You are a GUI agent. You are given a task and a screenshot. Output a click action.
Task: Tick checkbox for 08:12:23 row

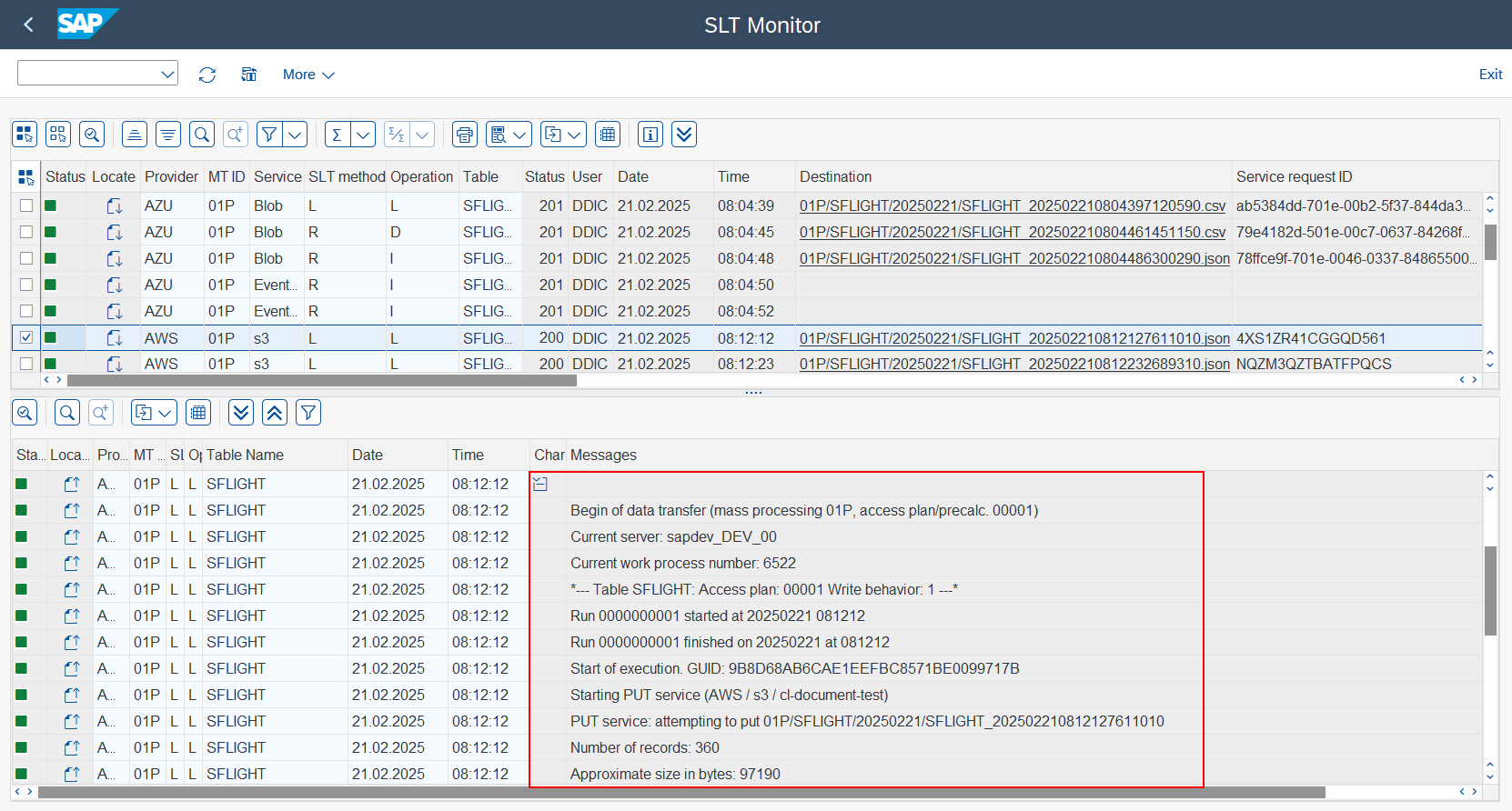pos(26,363)
